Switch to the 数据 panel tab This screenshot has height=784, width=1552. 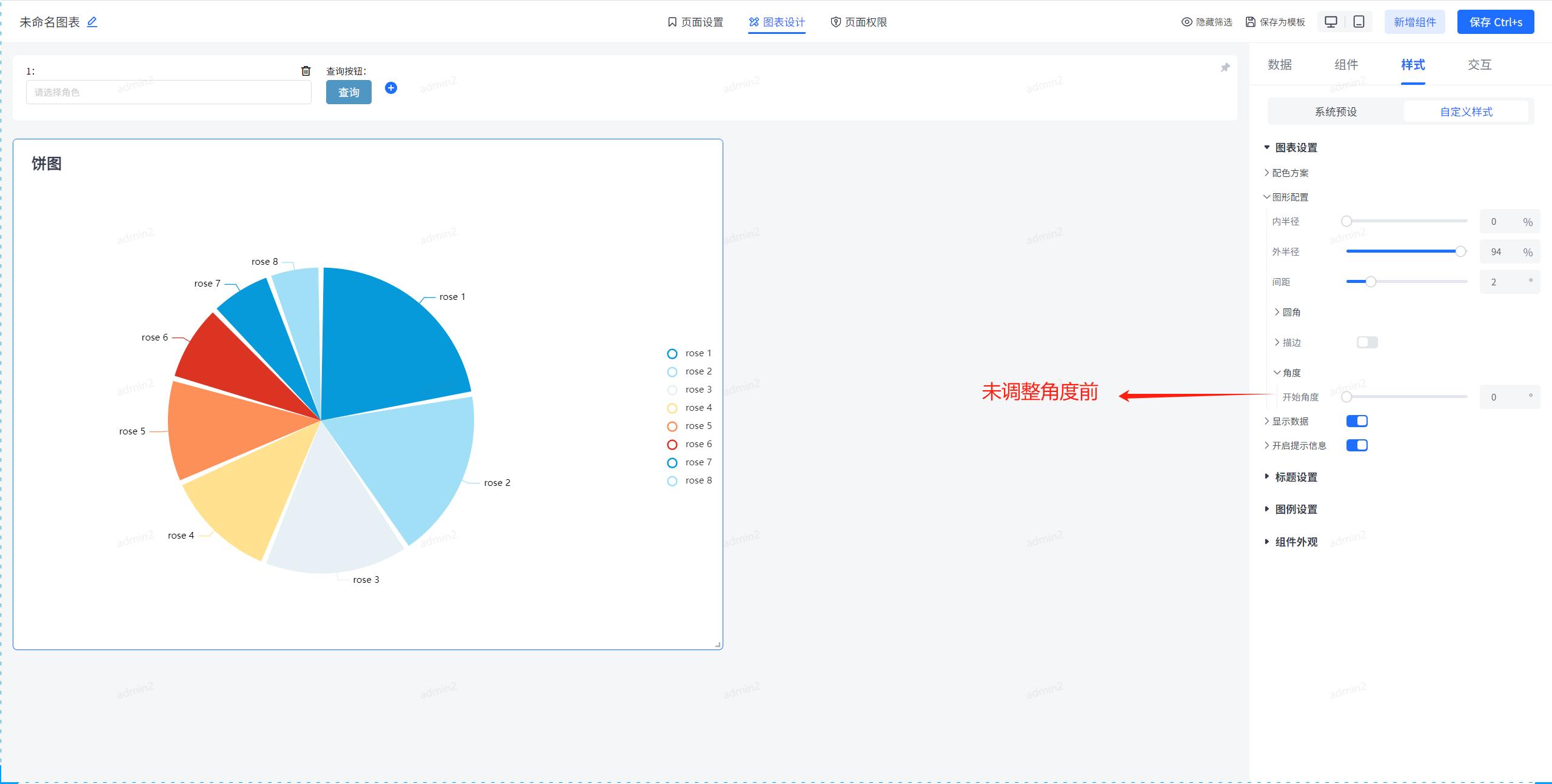click(x=1280, y=65)
